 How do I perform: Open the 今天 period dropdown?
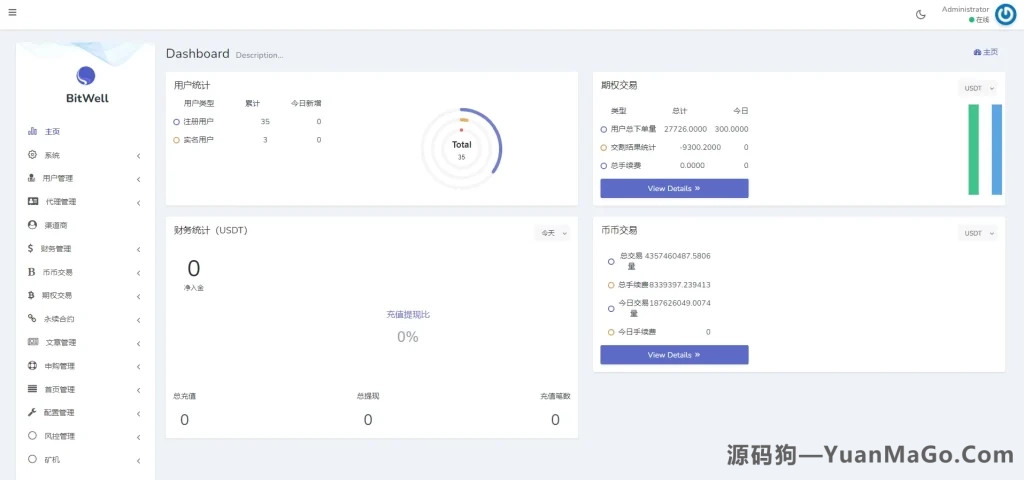552,232
